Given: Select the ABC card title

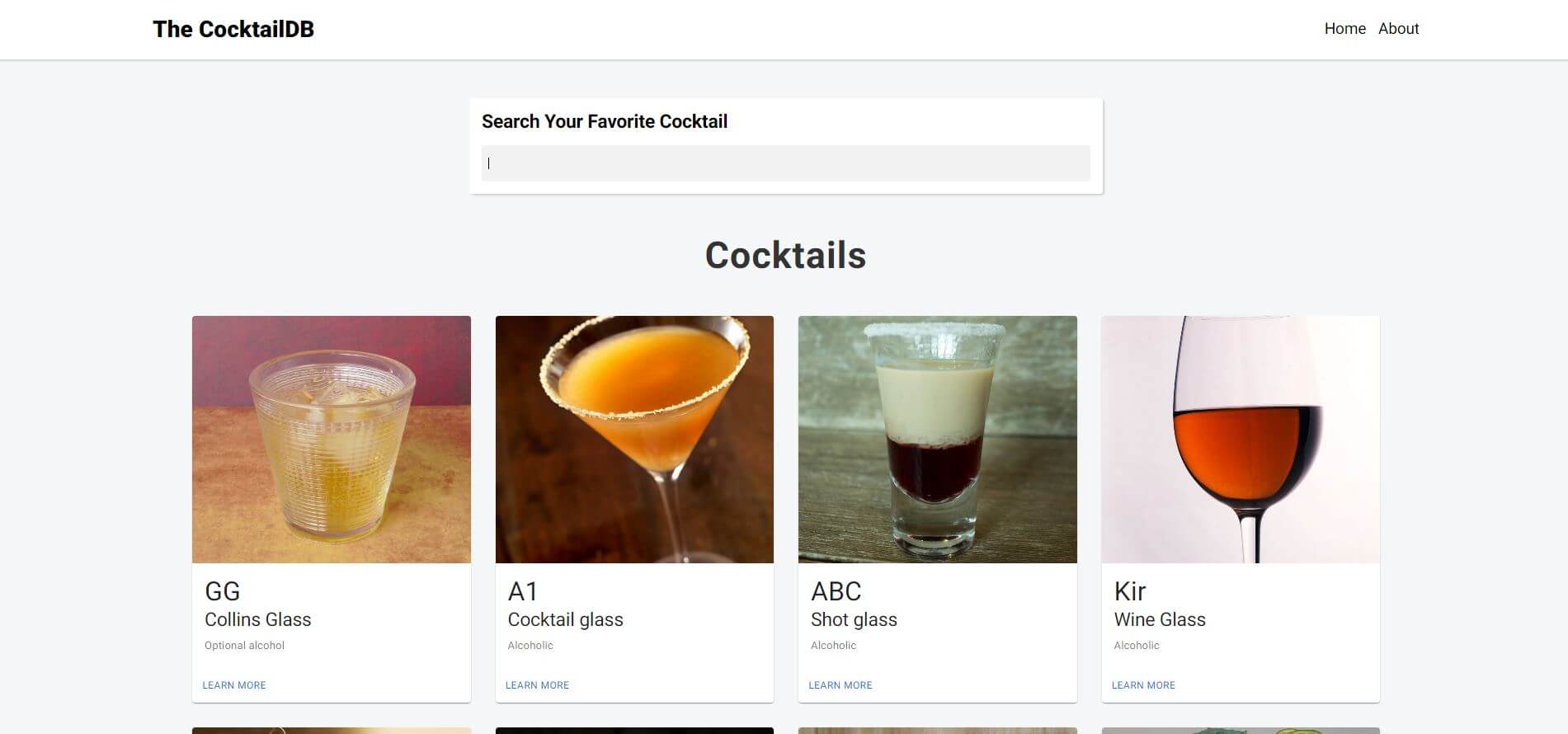Looking at the screenshot, I should click(x=836, y=591).
